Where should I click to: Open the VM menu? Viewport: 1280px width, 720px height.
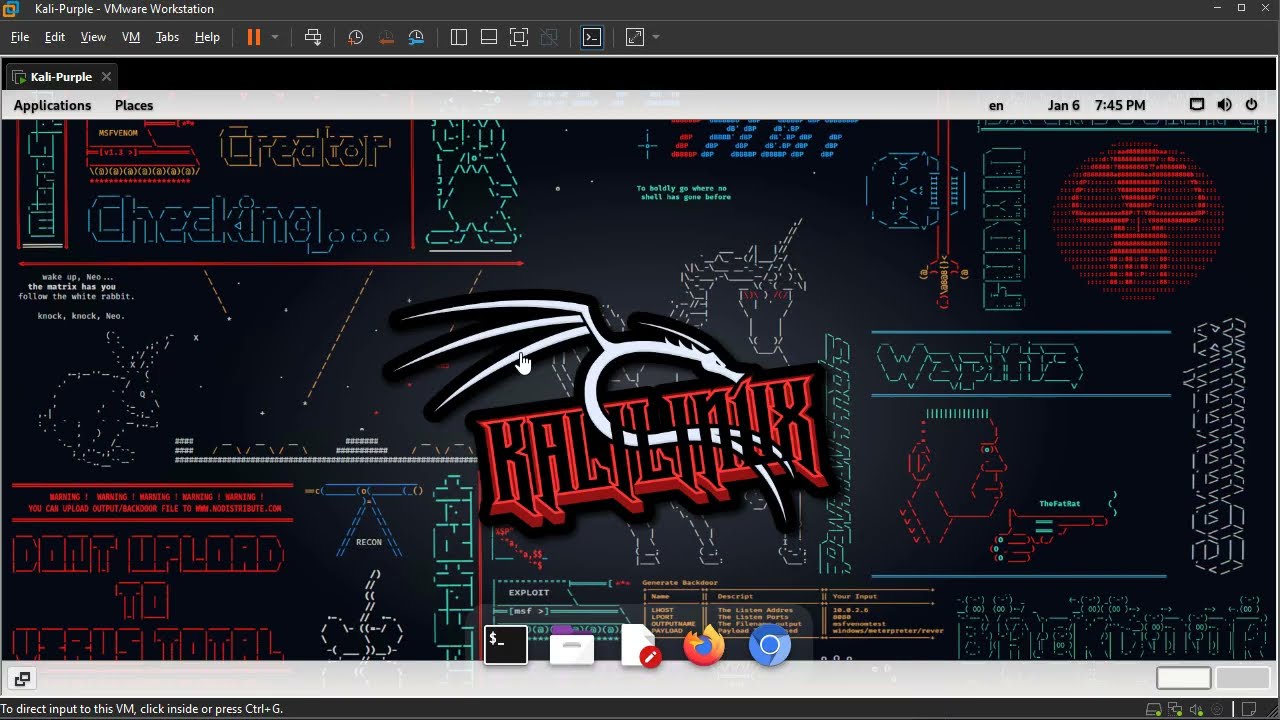[x=131, y=37]
